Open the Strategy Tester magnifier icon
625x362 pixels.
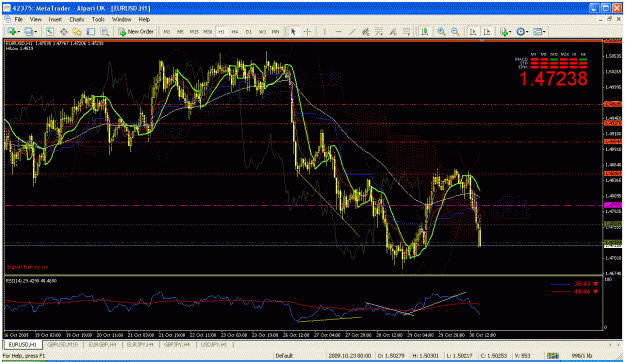coord(104,31)
